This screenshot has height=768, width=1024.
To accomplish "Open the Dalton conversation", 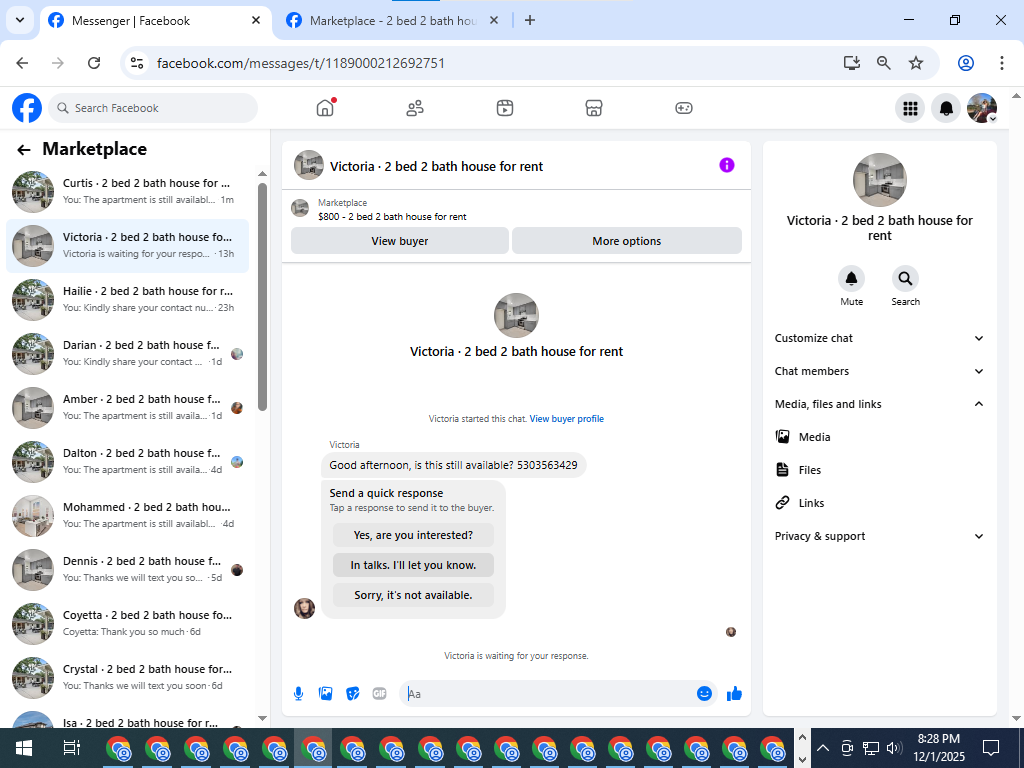I will pos(127,462).
